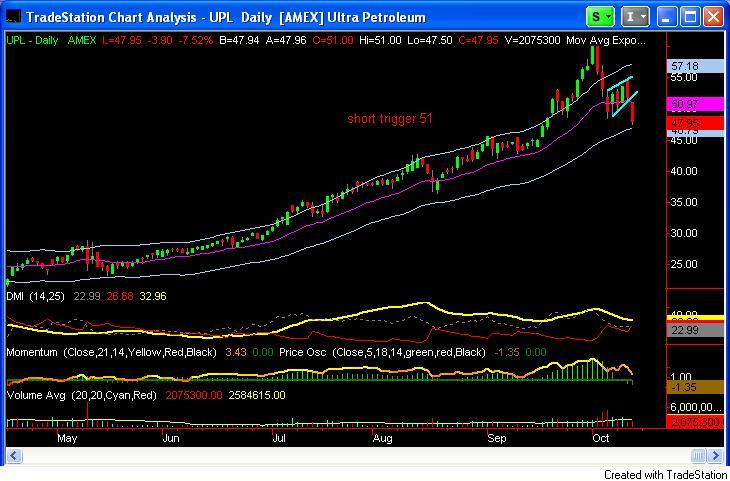Open the green S symbol-link dropdown
This screenshot has width=730, height=481.
[602, 17]
